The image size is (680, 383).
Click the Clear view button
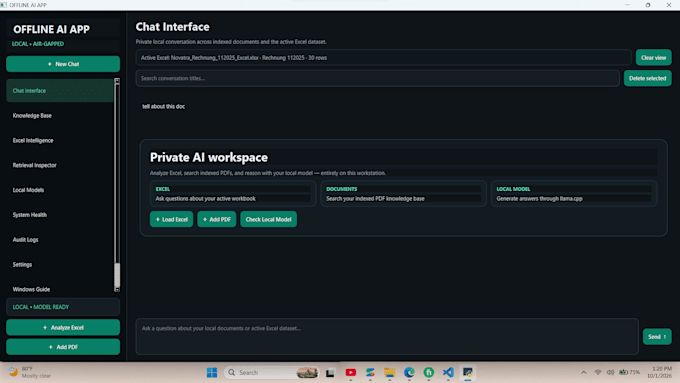tap(654, 58)
